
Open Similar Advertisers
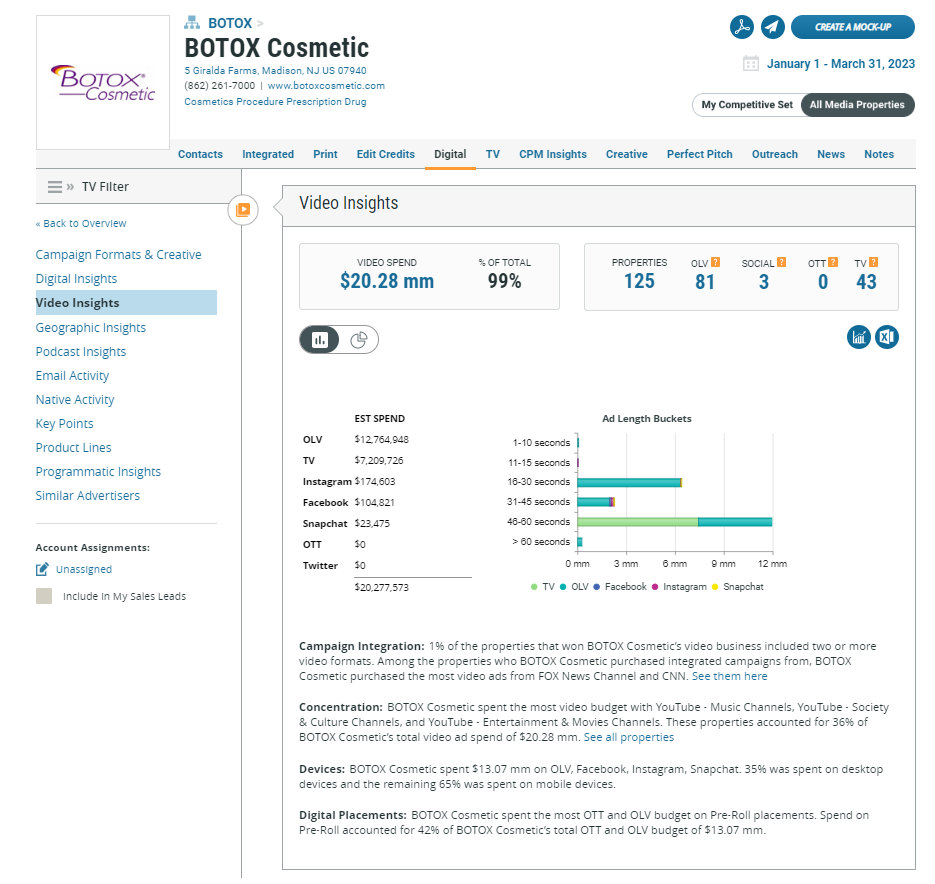pyautogui.click(x=88, y=495)
